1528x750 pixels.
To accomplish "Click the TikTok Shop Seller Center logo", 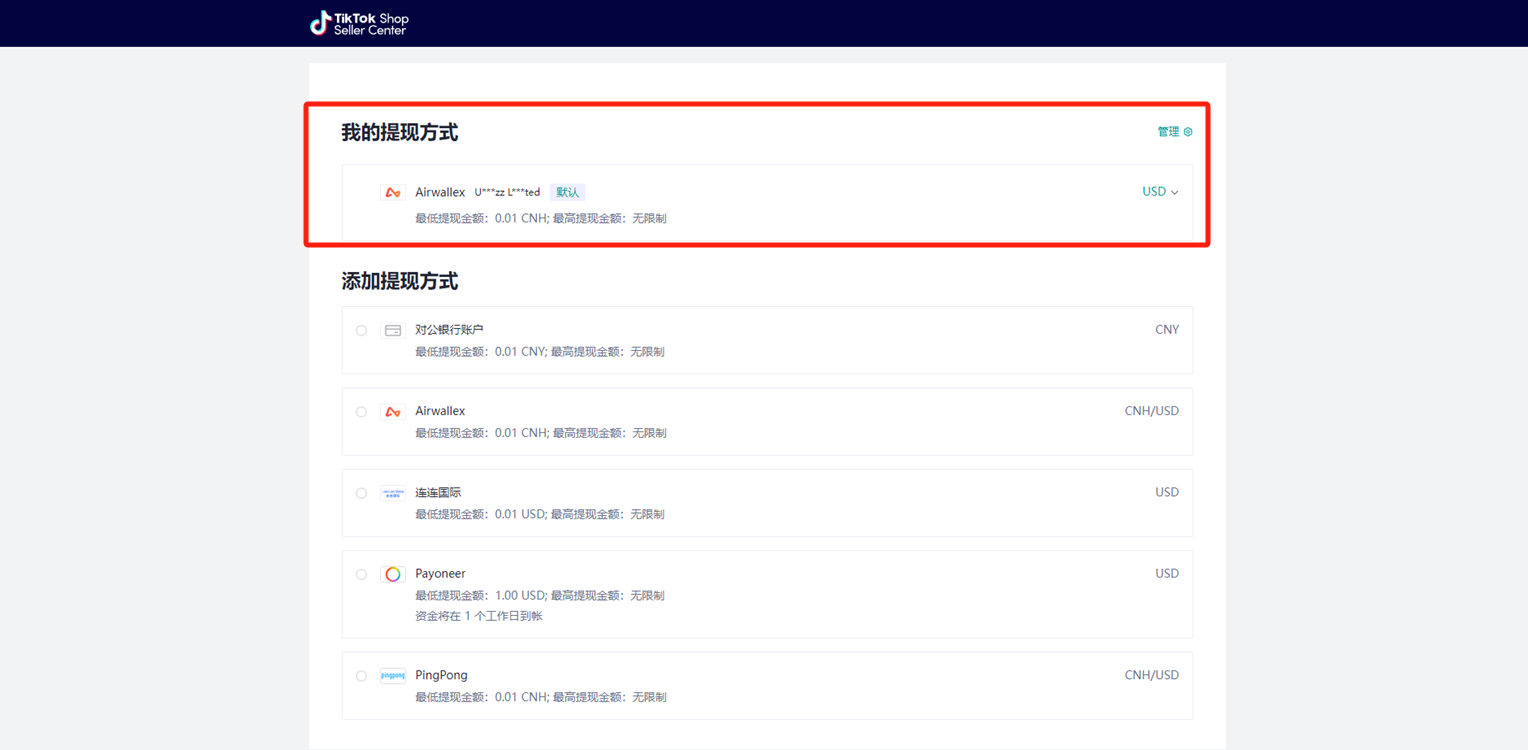I will (359, 23).
